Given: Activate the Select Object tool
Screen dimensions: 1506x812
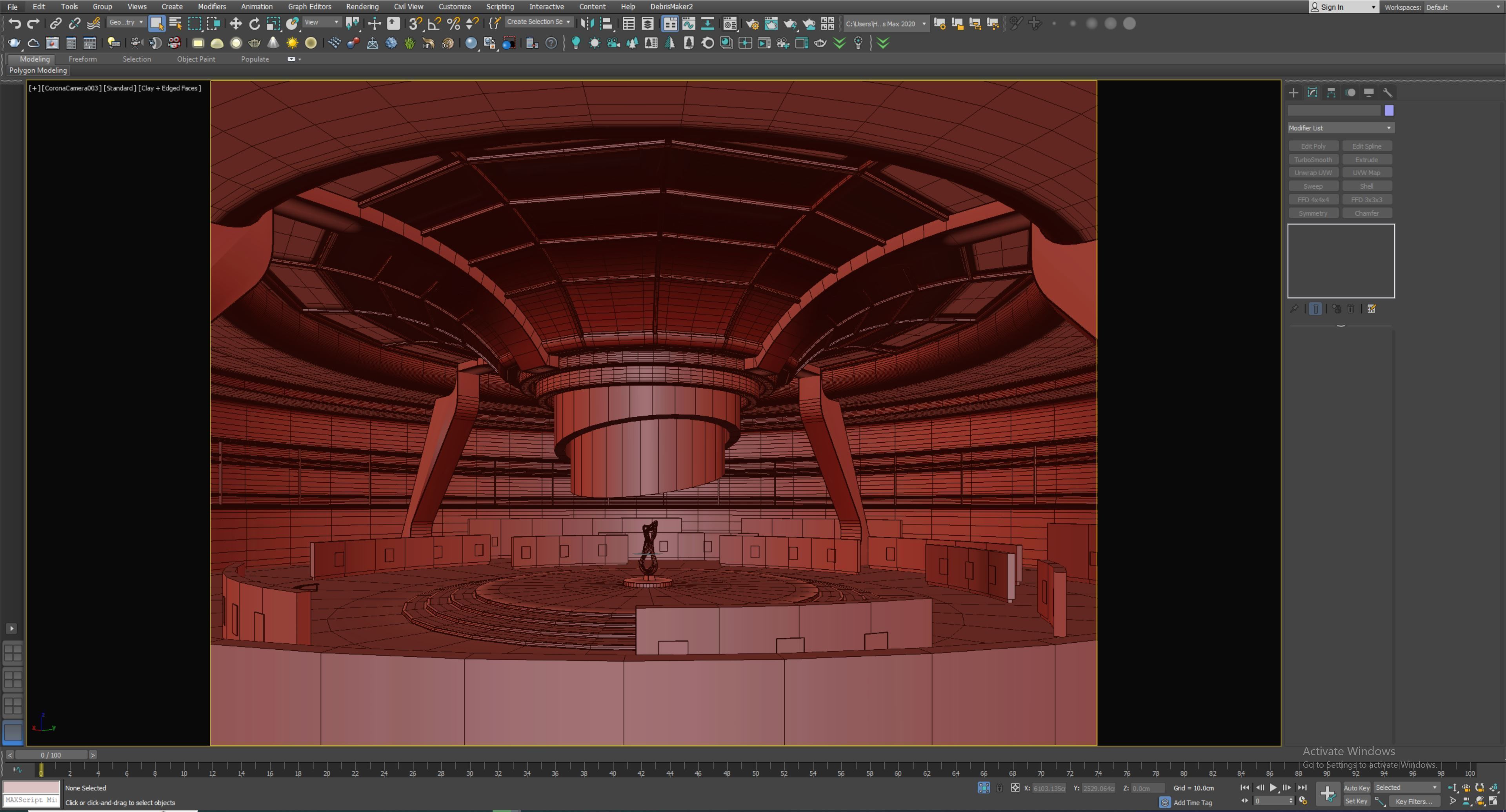Looking at the screenshot, I should tap(156, 24).
